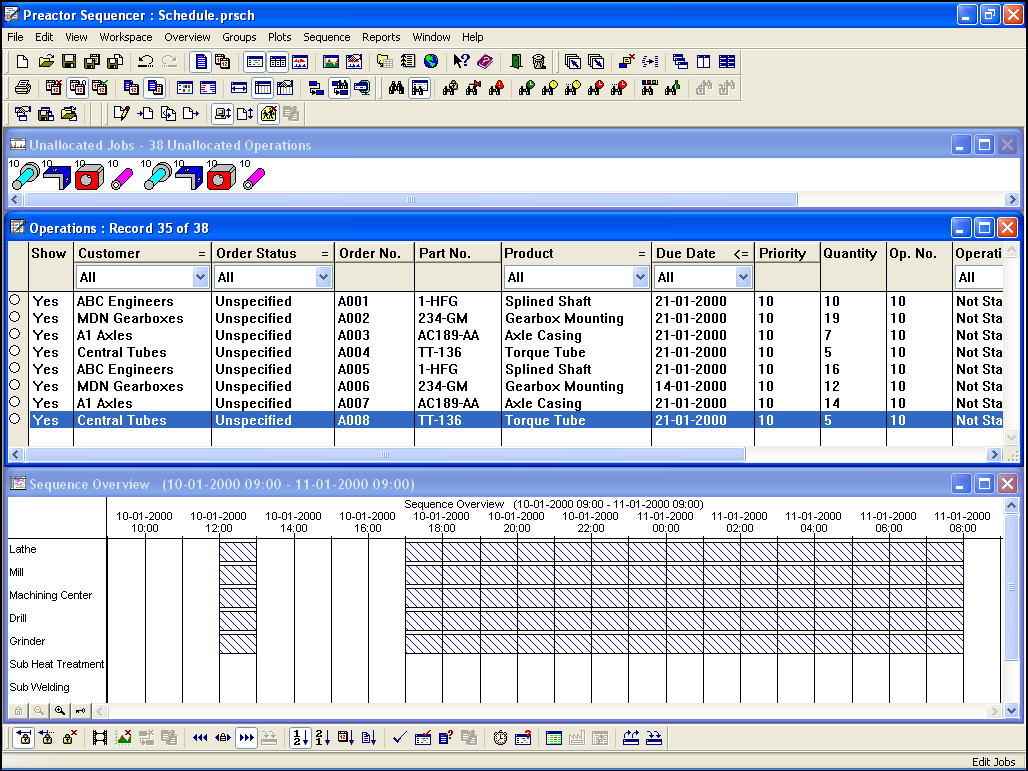The width and height of the screenshot is (1028, 771).
Task: Select the radio button for order A005
Action: pyautogui.click(x=14, y=368)
